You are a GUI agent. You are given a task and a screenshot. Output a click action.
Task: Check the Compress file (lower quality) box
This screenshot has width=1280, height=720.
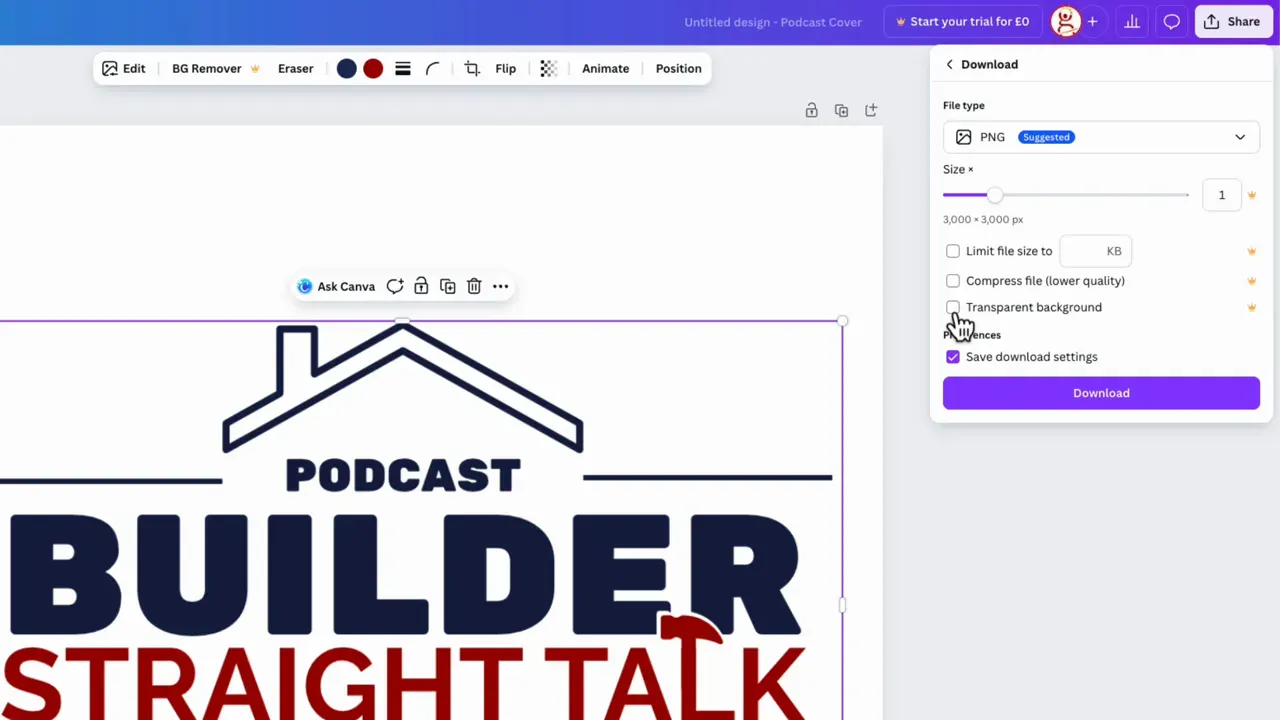953,281
